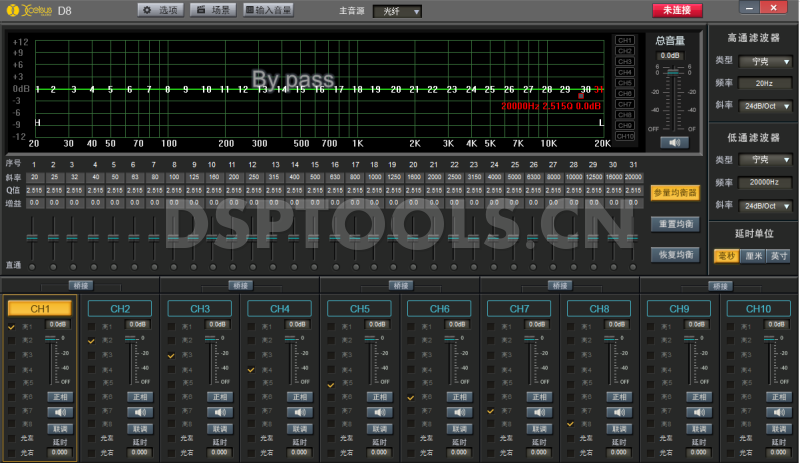Mute the master volume speaker icon
Viewport: 800px width, 463px height.
(x=675, y=142)
